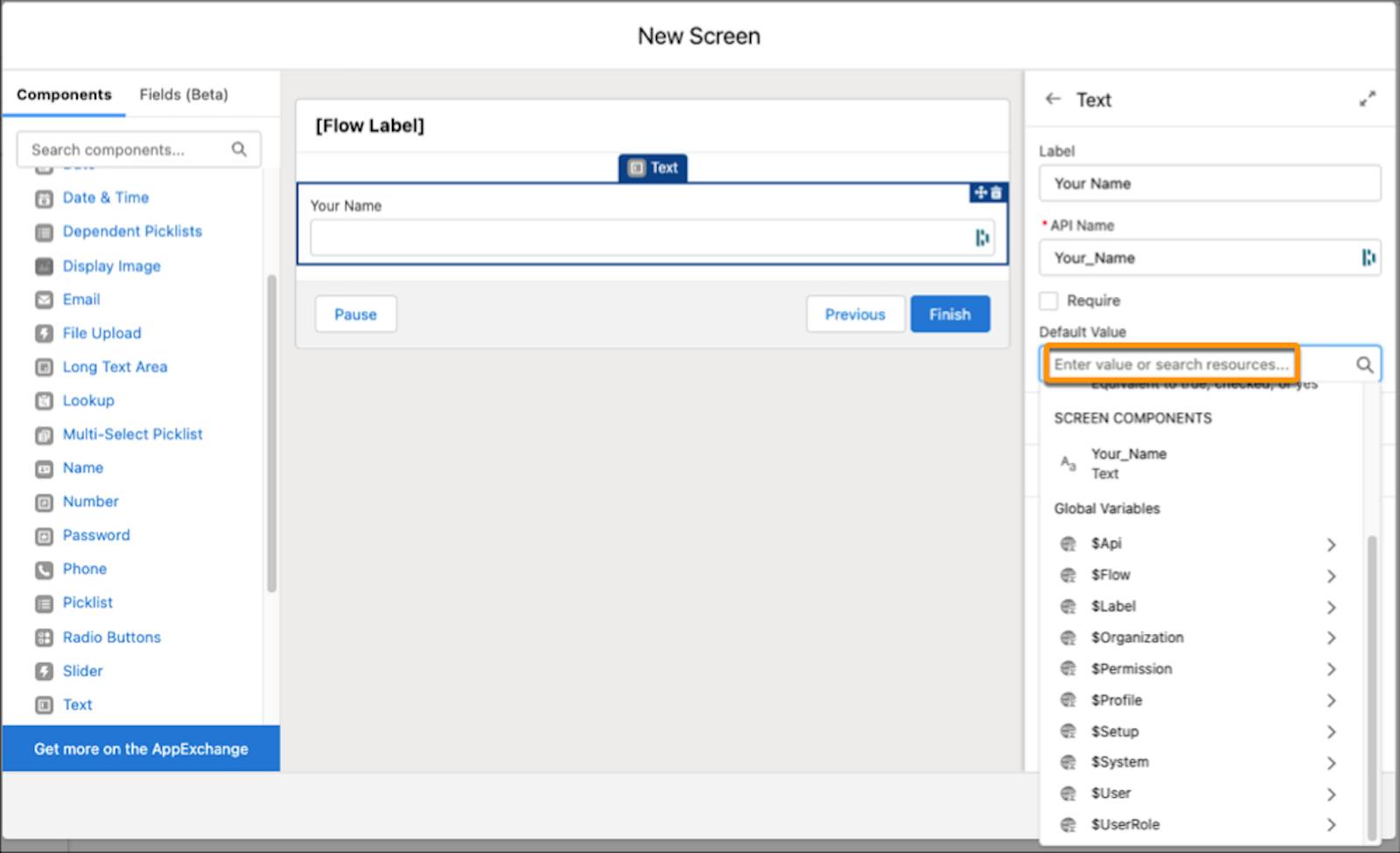The width and height of the screenshot is (1400, 853).
Task: Switch to the Components tab
Action: (63, 94)
